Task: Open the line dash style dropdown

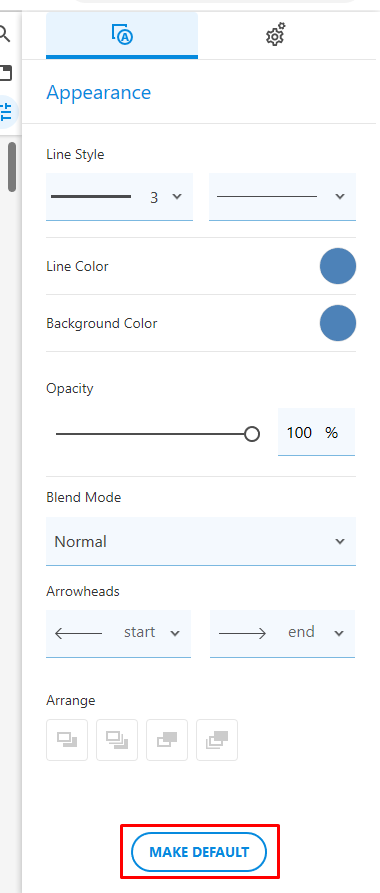Action: [x=283, y=196]
